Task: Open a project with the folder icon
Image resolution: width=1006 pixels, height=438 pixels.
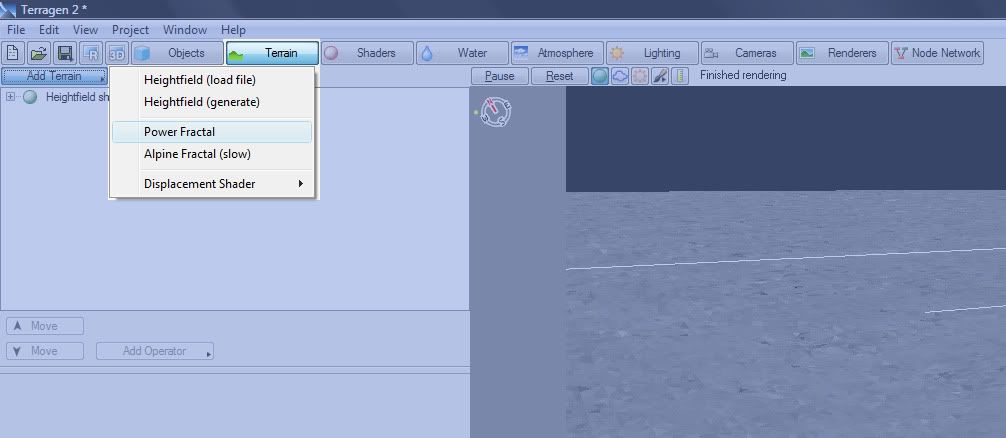Action: [39, 53]
